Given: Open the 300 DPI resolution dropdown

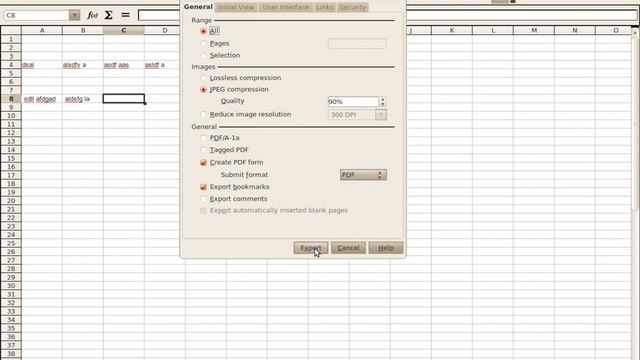Looking at the screenshot, I should click(x=380, y=115).
